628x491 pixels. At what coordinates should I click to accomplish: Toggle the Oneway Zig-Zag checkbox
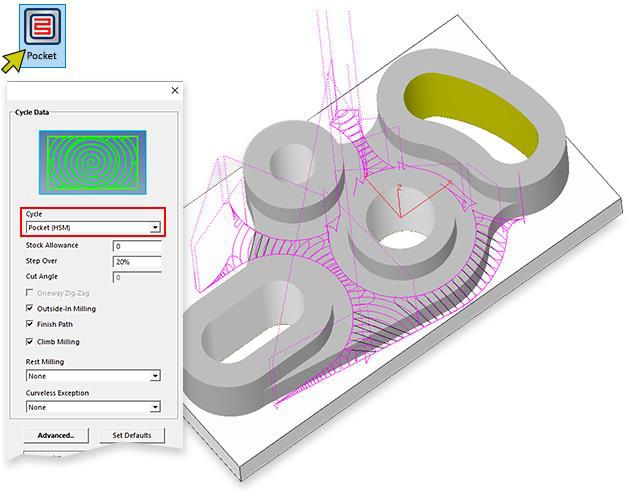pyautogui.click(x=29, y=294)
